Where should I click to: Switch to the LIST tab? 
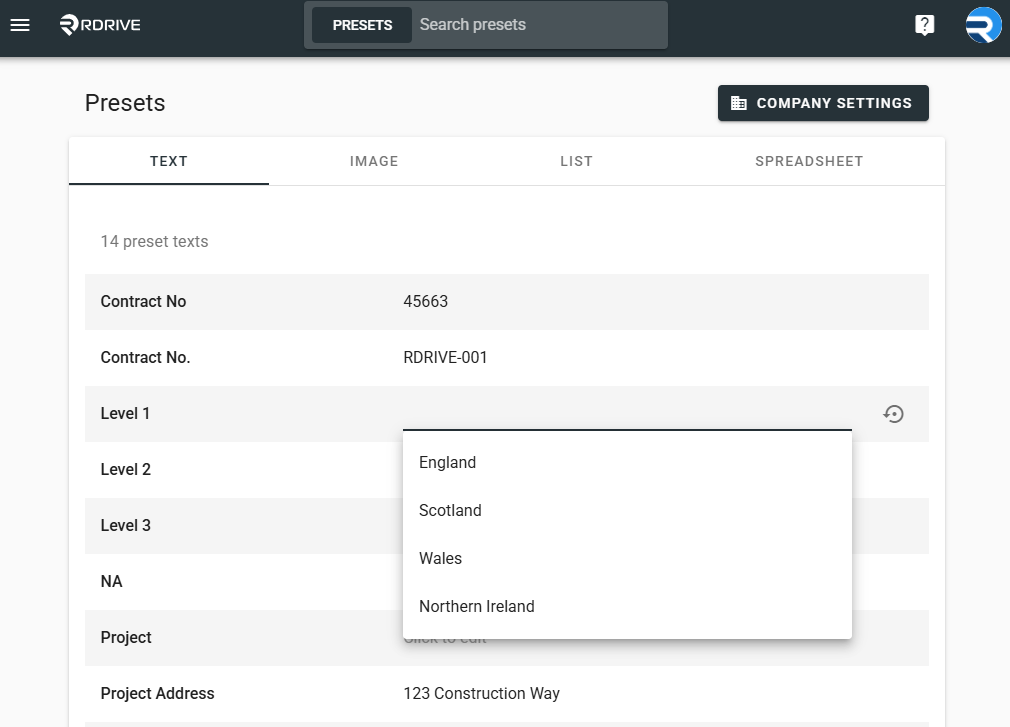pyautogui.click(x=576, y=162)
